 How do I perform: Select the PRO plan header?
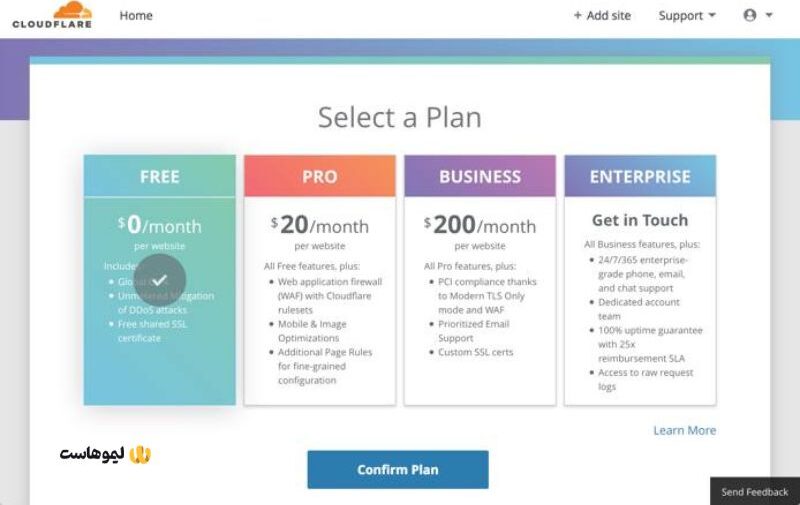(320, 176)
